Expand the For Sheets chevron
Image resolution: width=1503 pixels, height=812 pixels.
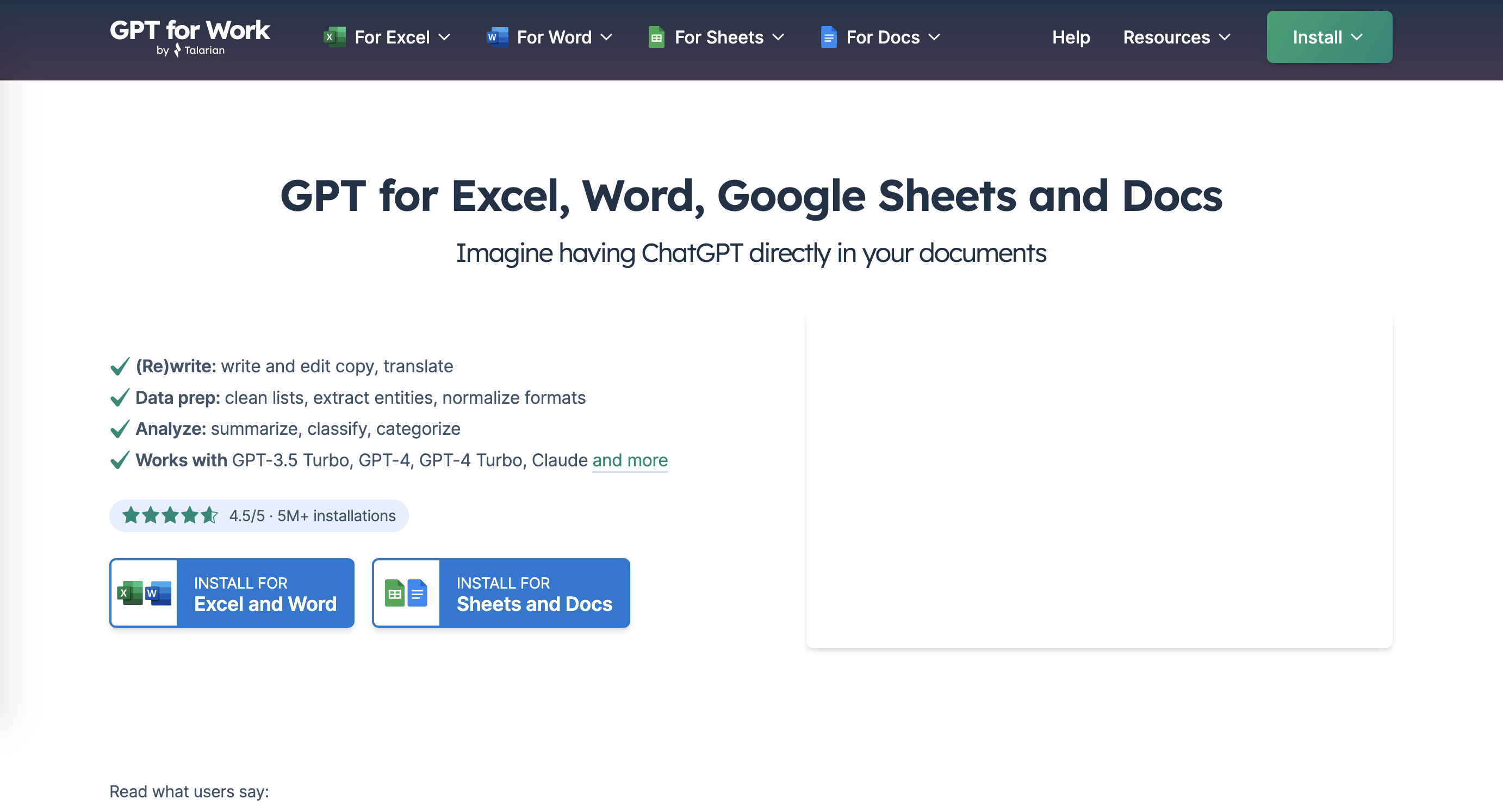[778, 38]
